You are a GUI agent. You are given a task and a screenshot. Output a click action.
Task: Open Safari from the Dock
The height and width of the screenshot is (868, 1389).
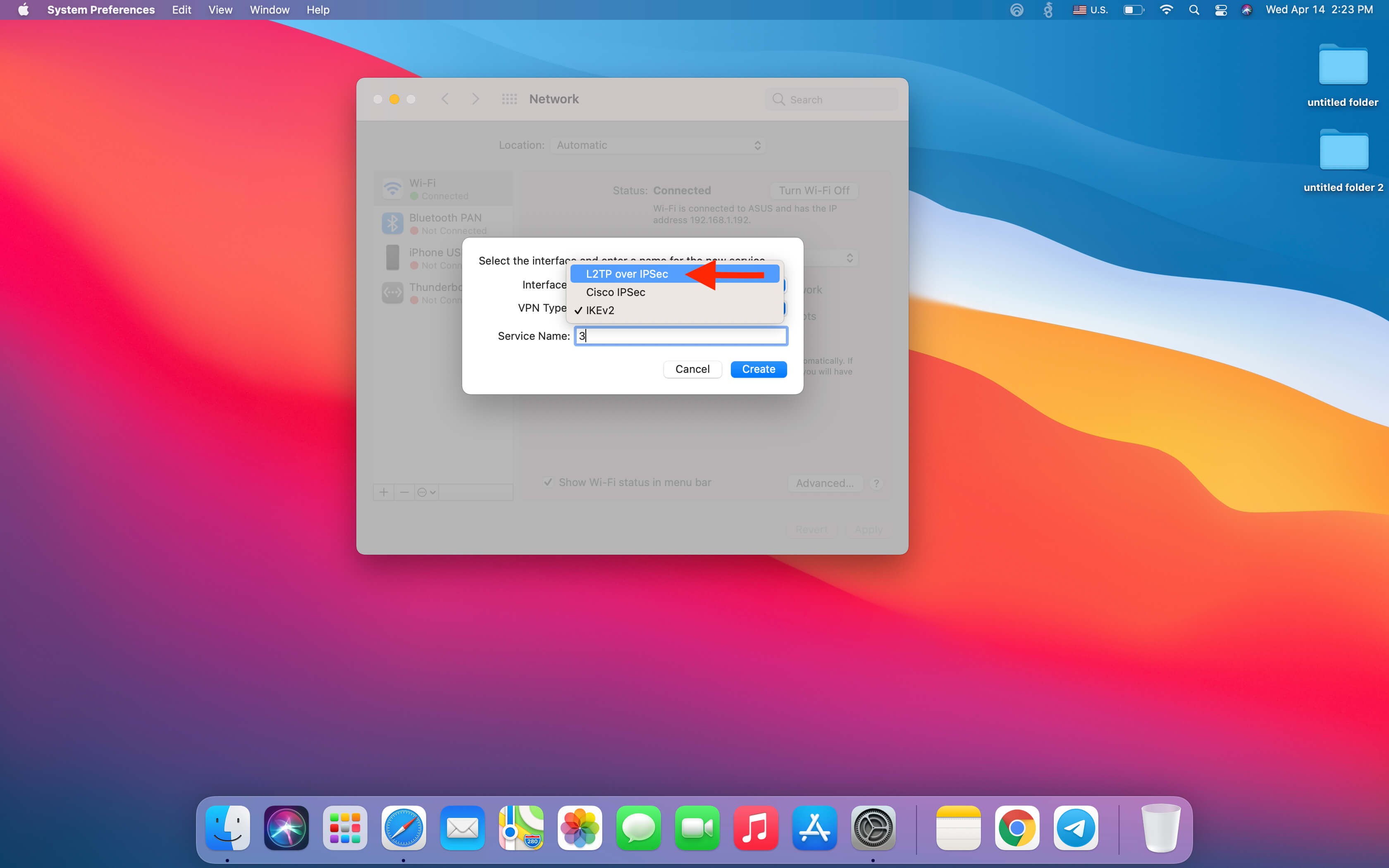pyautogui.click(x=403, y=828)
